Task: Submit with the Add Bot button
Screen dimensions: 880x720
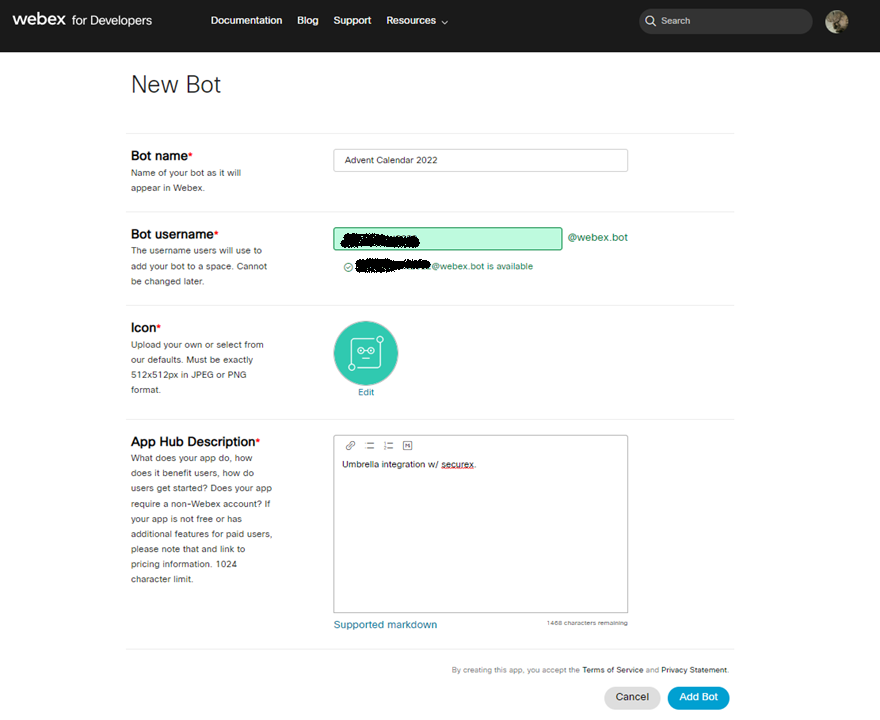Action: pos(698,697)
